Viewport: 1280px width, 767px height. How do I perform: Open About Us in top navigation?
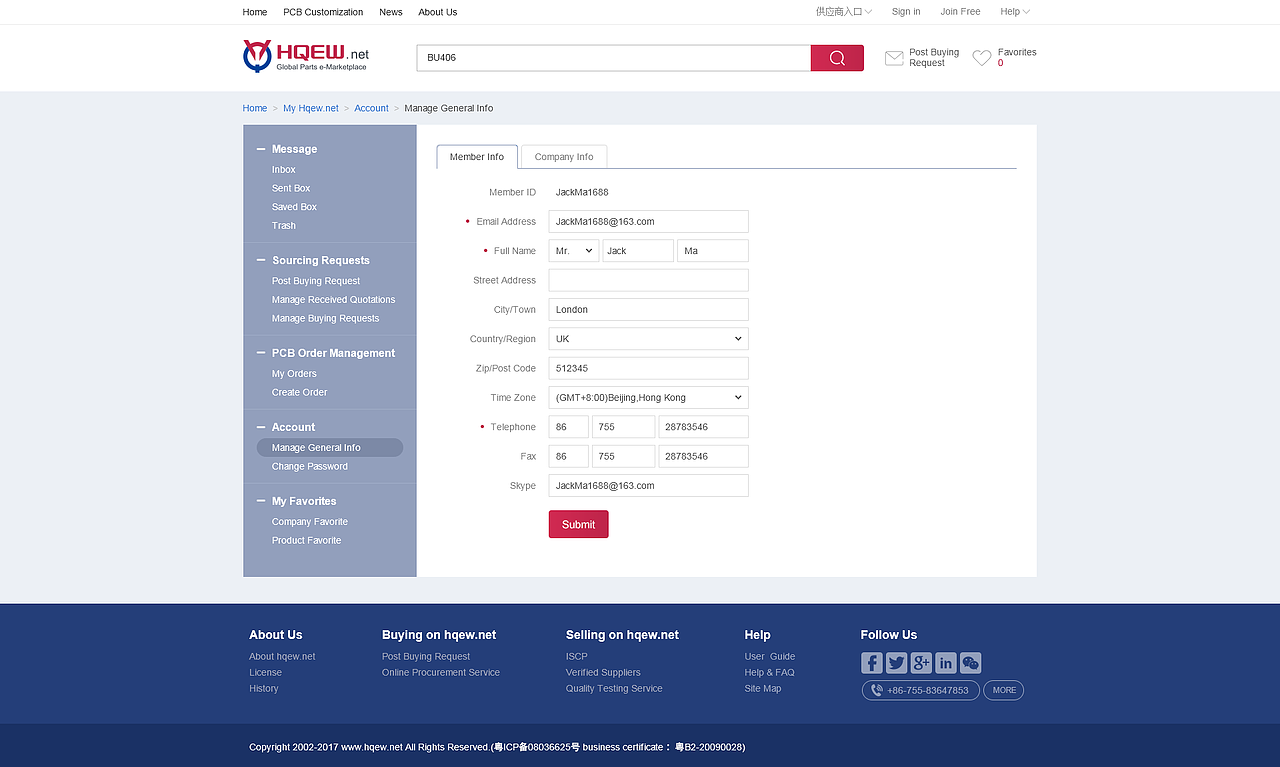coord(438,12)
